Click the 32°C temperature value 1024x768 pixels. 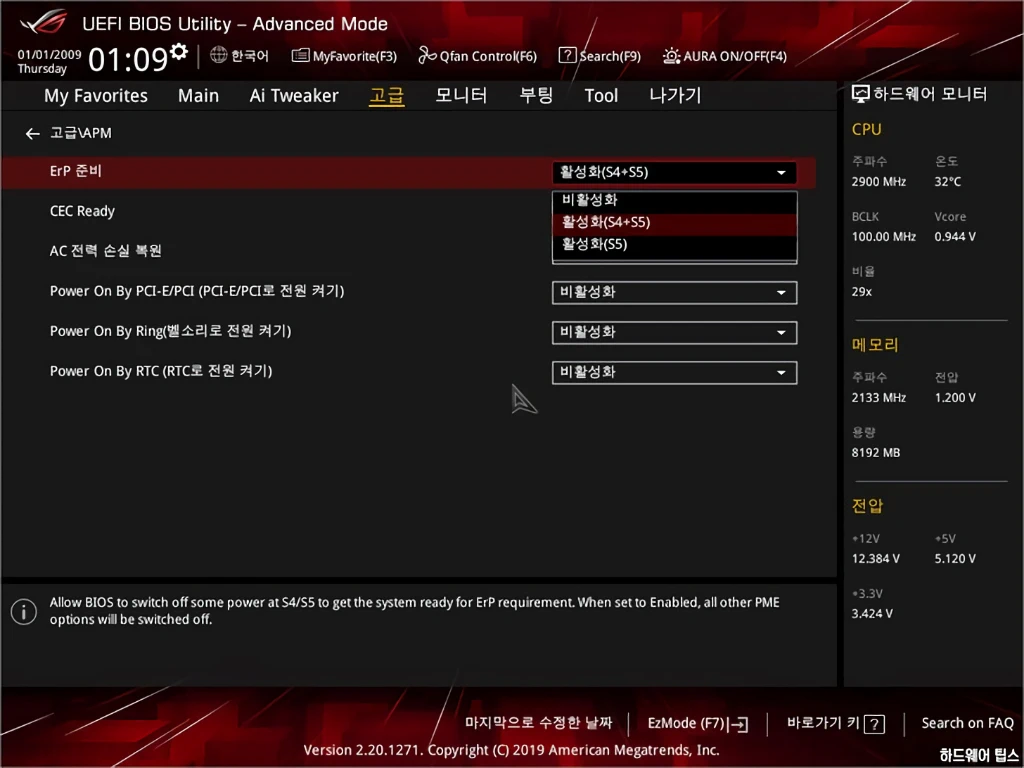[x=948, y=182]
